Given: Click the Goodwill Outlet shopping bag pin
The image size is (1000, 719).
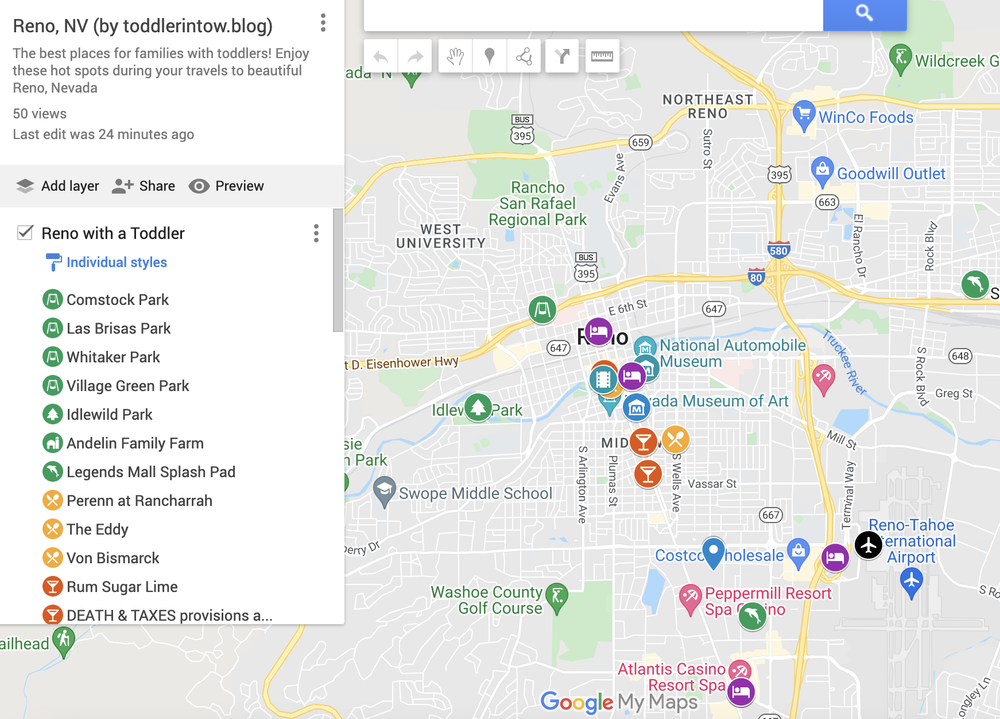Looking at the screenshot, I should tap(822, 171).
